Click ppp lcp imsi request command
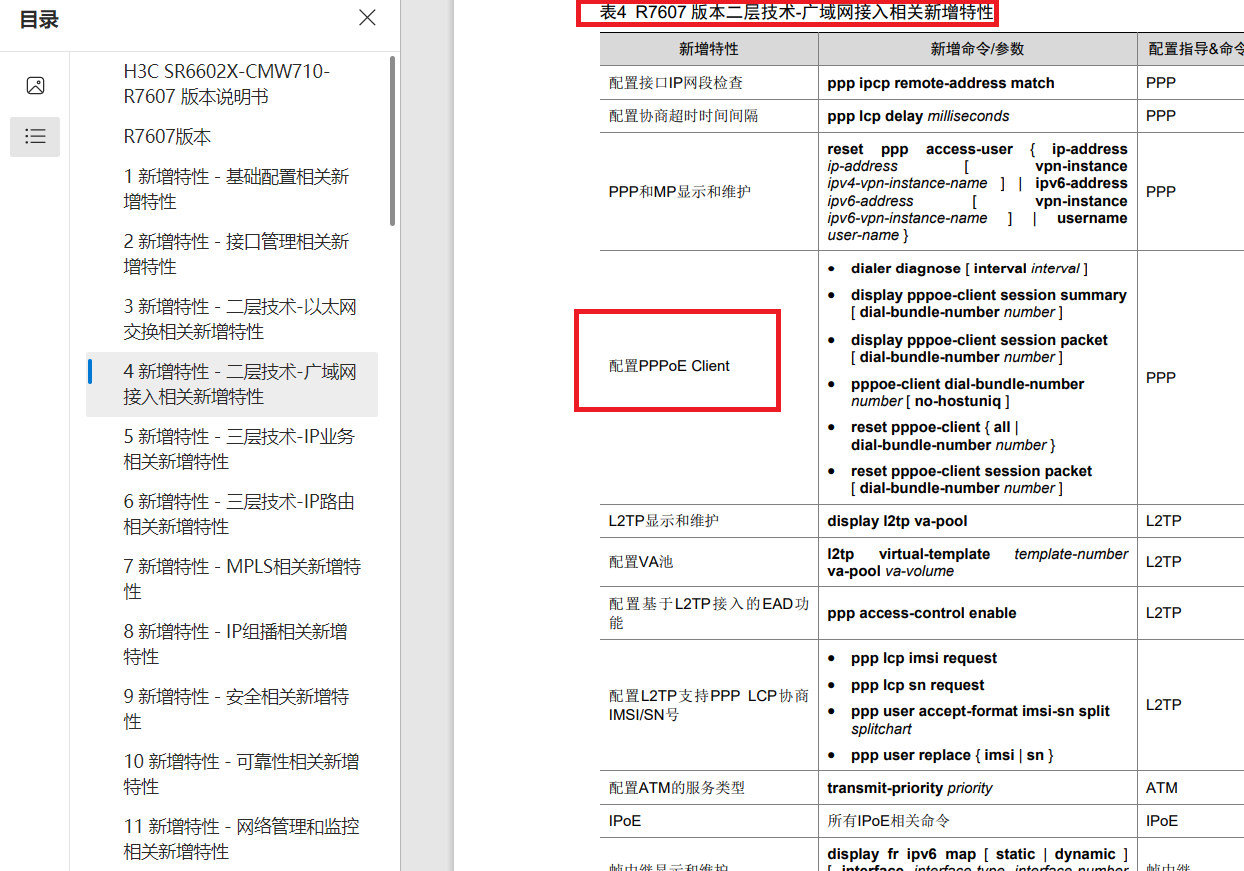The image size is (1244, 871). click(924, 658)
